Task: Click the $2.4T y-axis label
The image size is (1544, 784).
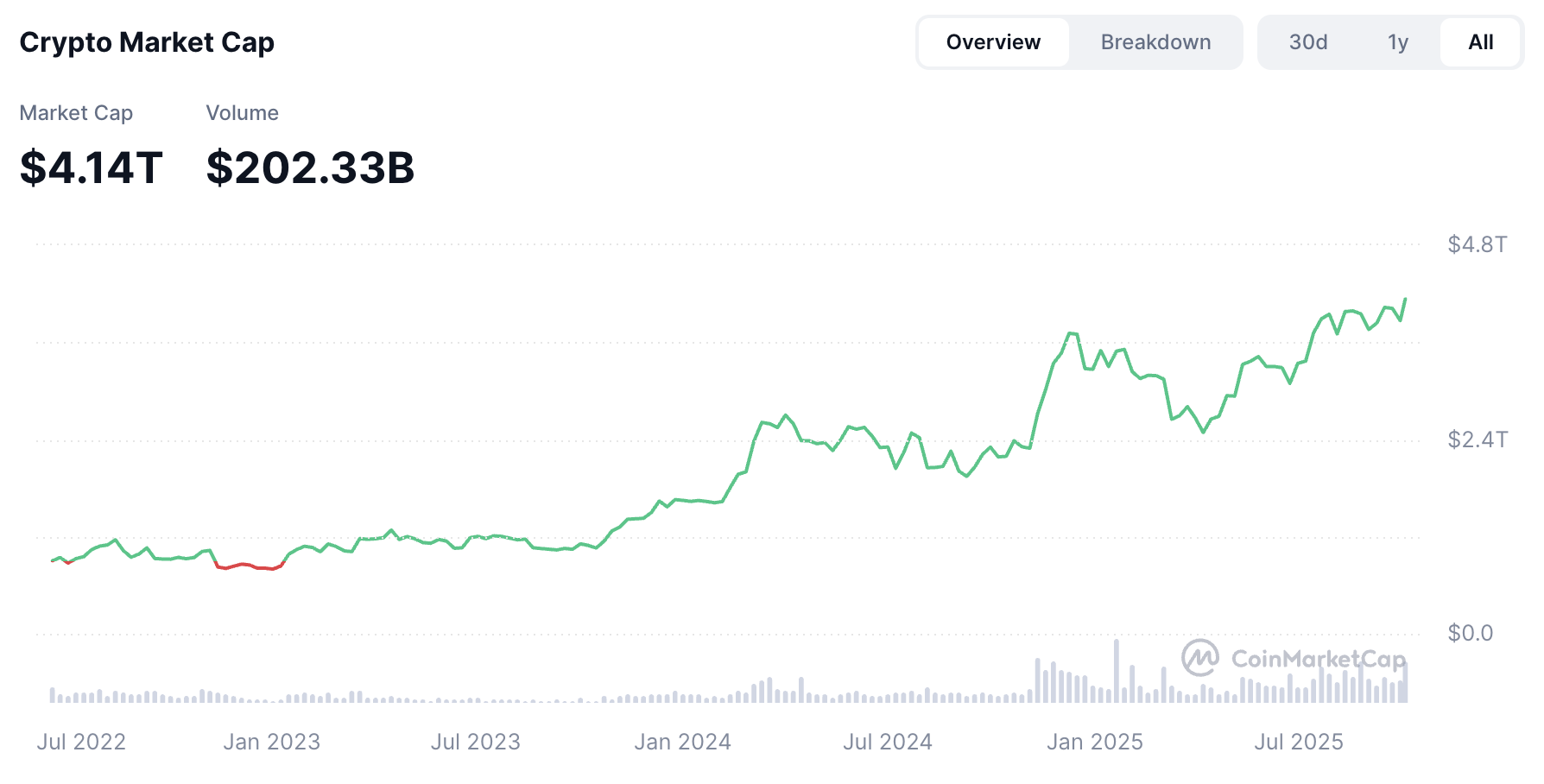Action: tap(1477, 439)
